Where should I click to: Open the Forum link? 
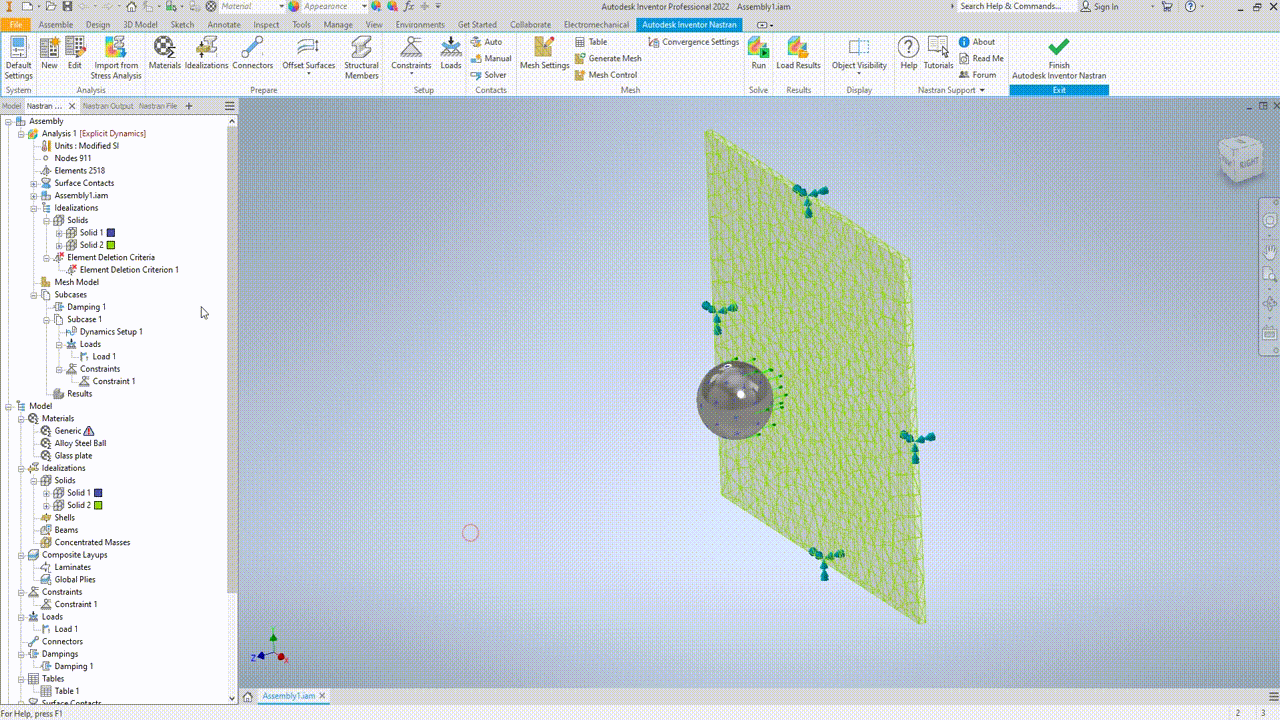[978, 75]
